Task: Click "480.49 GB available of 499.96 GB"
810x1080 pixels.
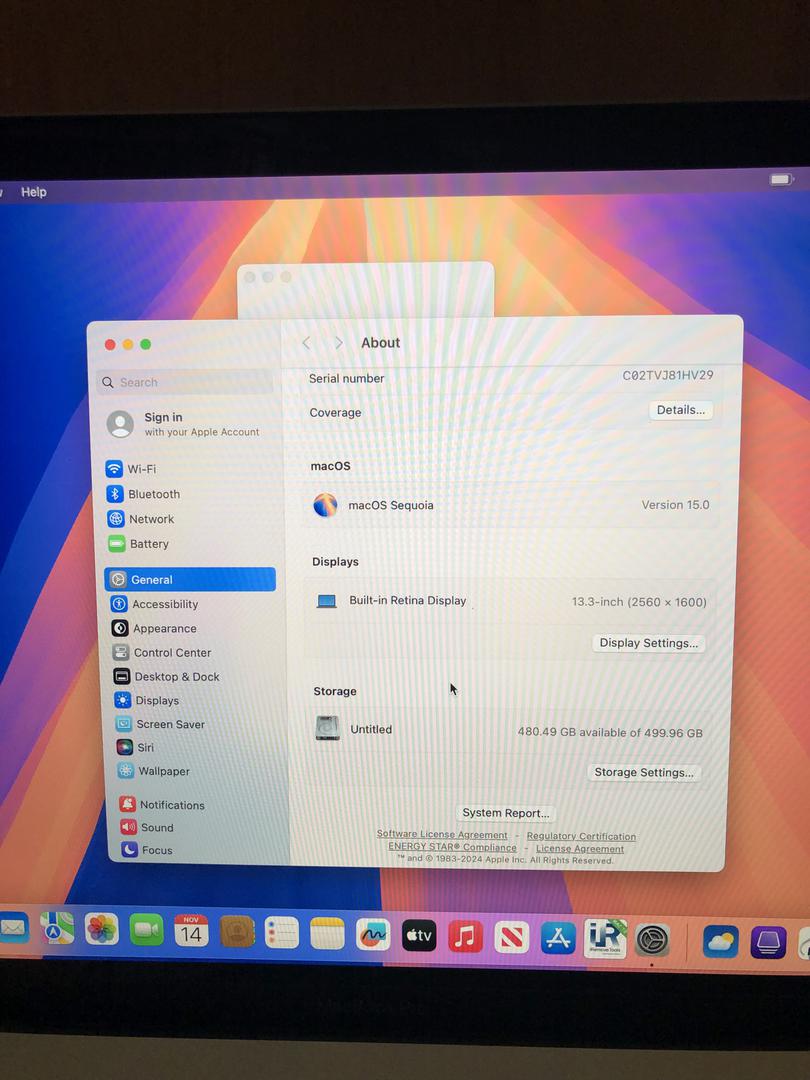Action: coord(610,732)
